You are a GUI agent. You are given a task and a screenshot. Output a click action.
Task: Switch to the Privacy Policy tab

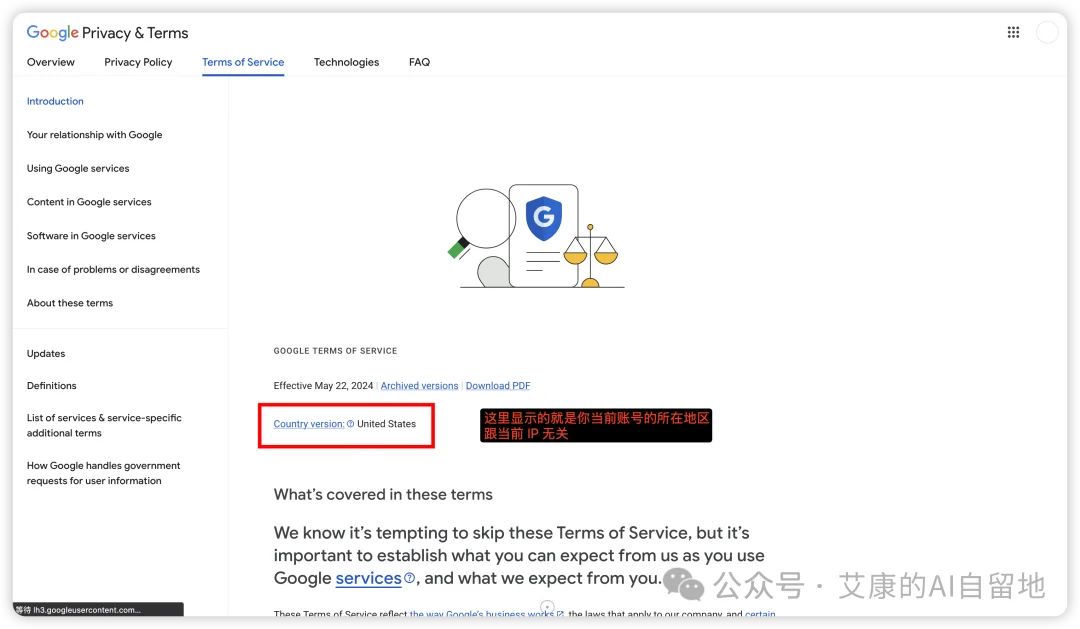[138, 62]
